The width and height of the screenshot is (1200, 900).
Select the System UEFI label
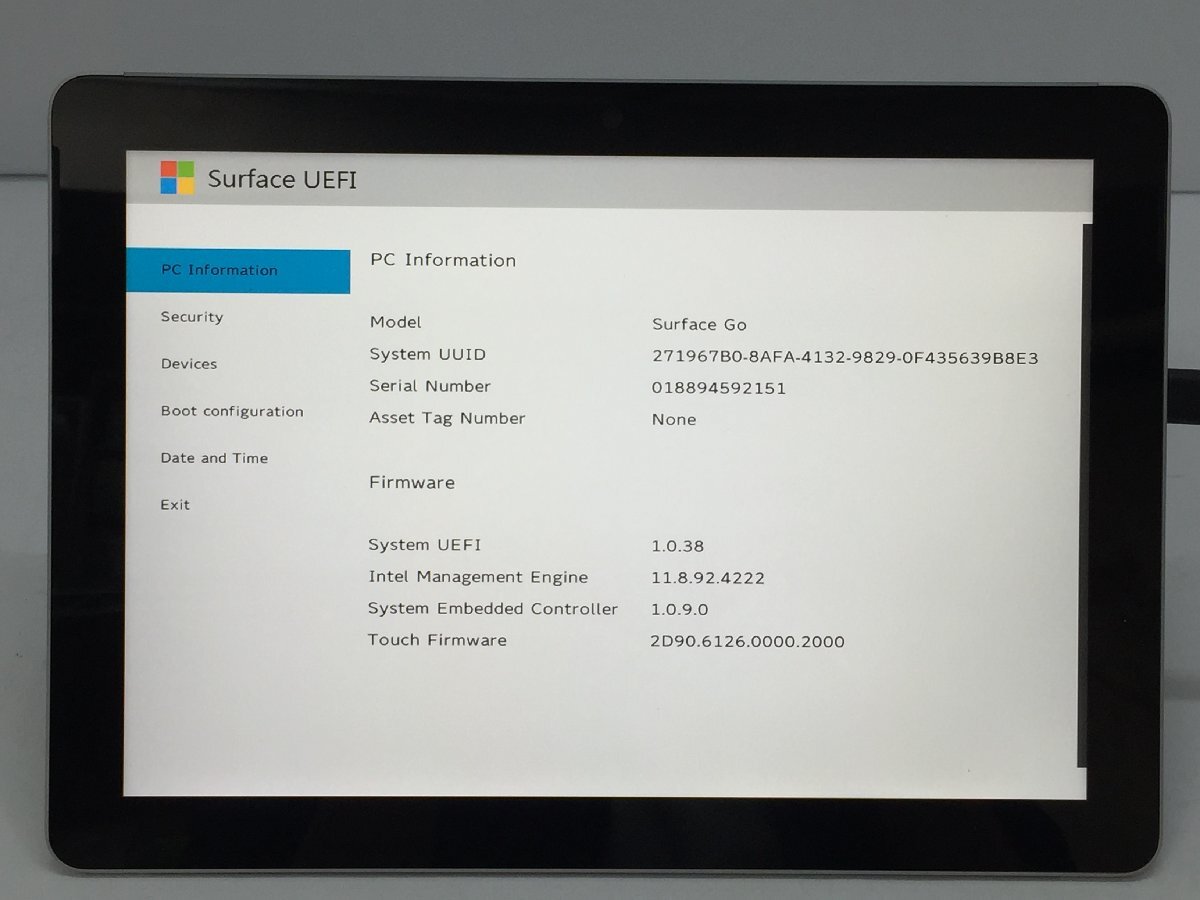pos(424,545)
